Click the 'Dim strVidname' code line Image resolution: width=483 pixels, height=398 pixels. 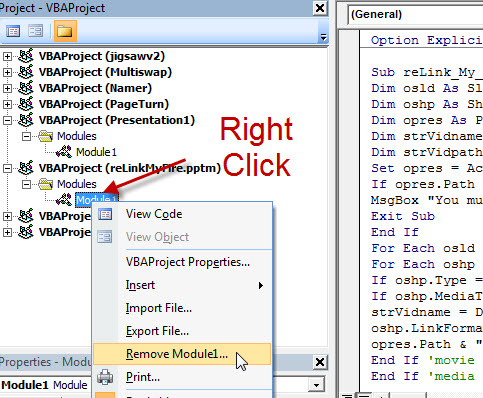click(x=427, y=136)
